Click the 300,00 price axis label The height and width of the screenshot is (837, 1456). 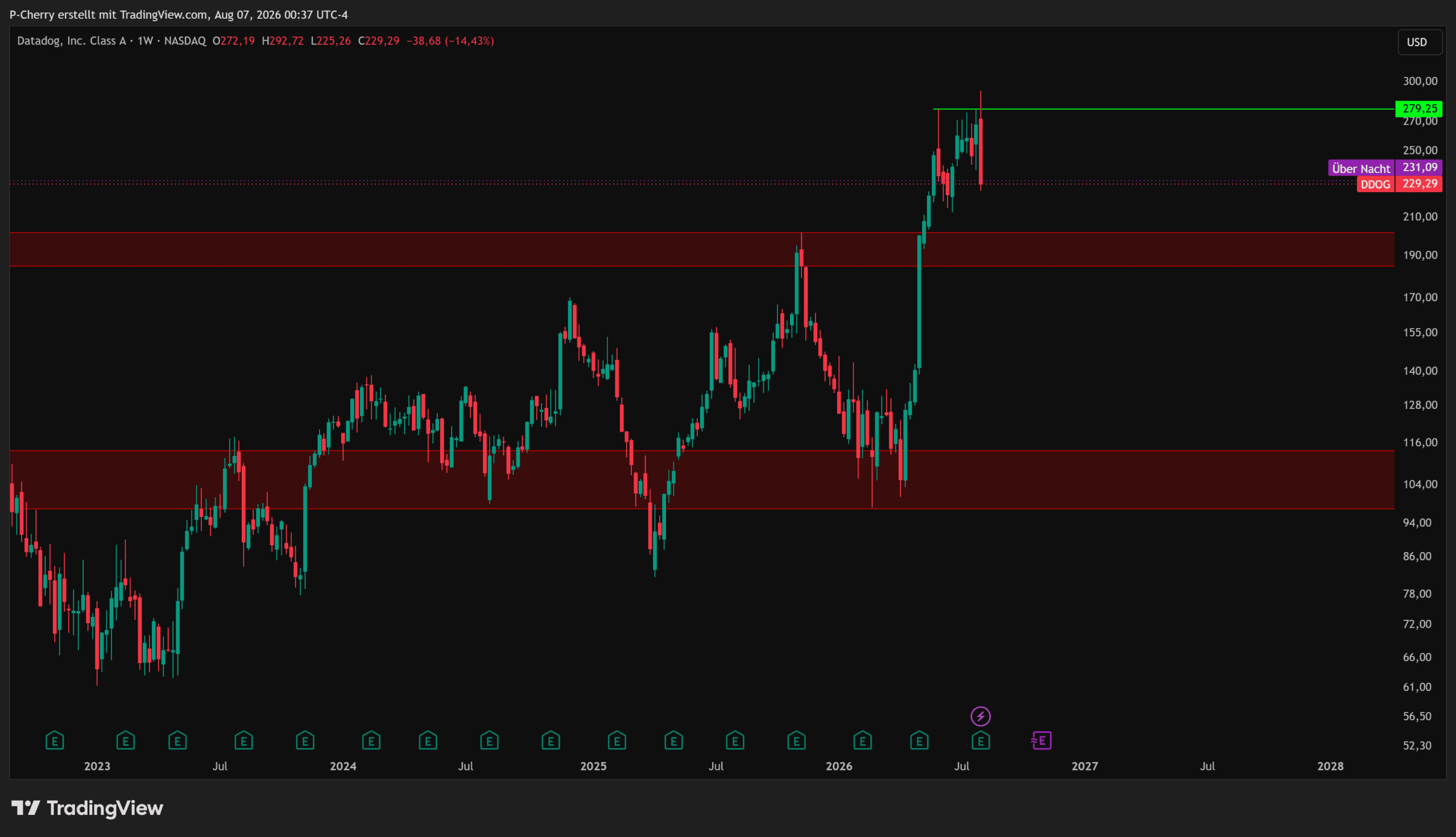click(1420, 81)
